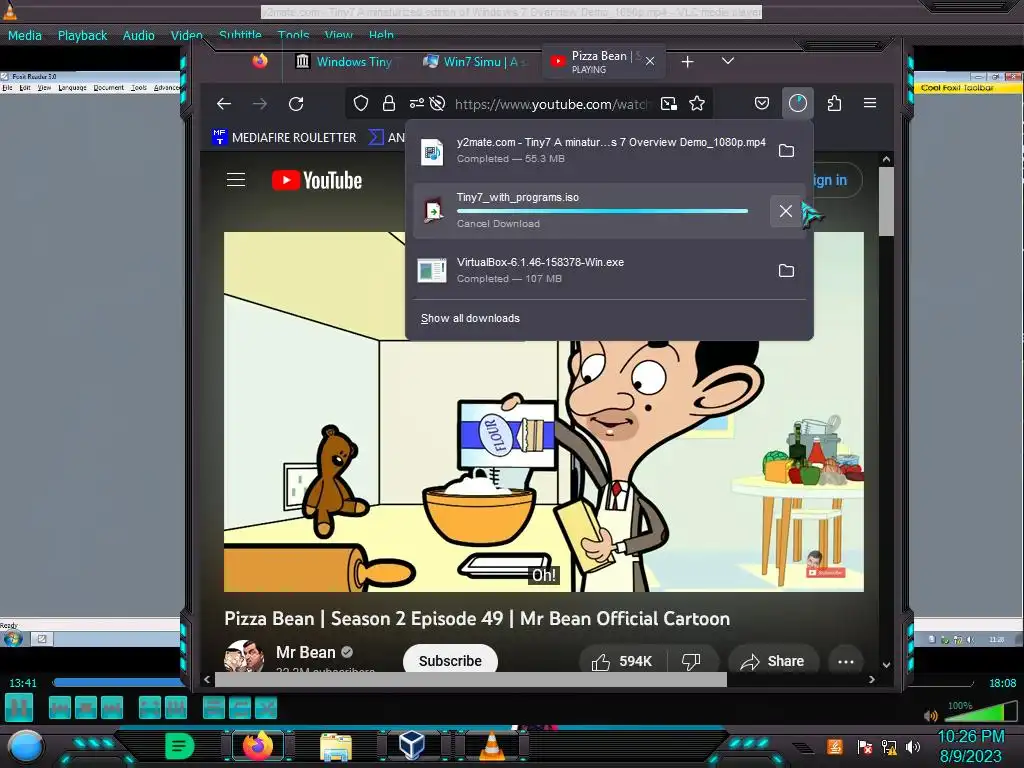The height and width of the screenshot is (768, 1024).
Task: Click the autoplay blocked icon
Action: [438, 103]
